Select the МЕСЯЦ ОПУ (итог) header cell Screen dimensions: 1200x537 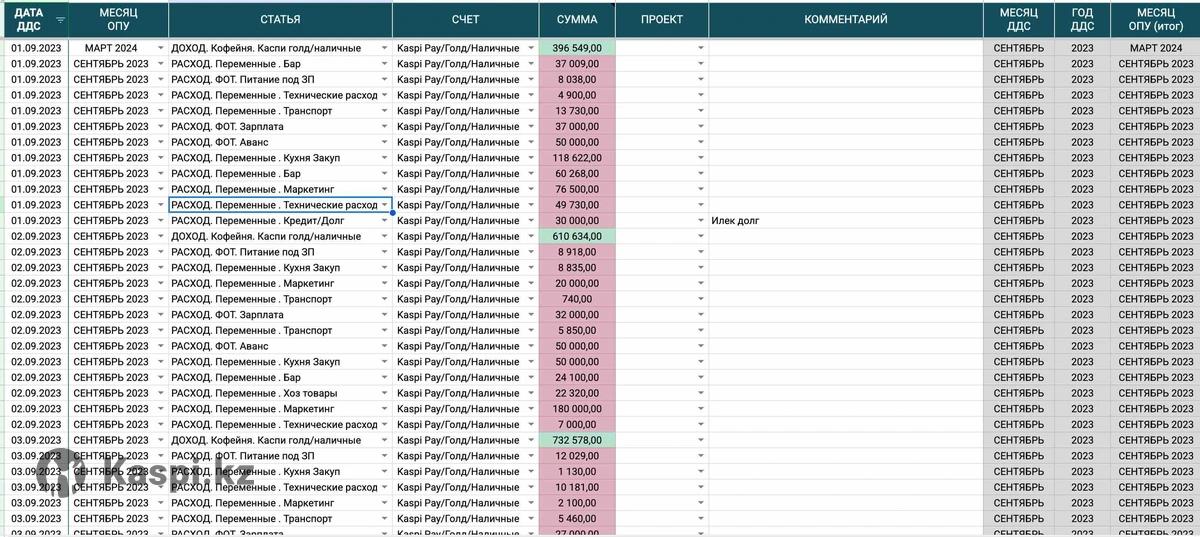coord(1154,20)
